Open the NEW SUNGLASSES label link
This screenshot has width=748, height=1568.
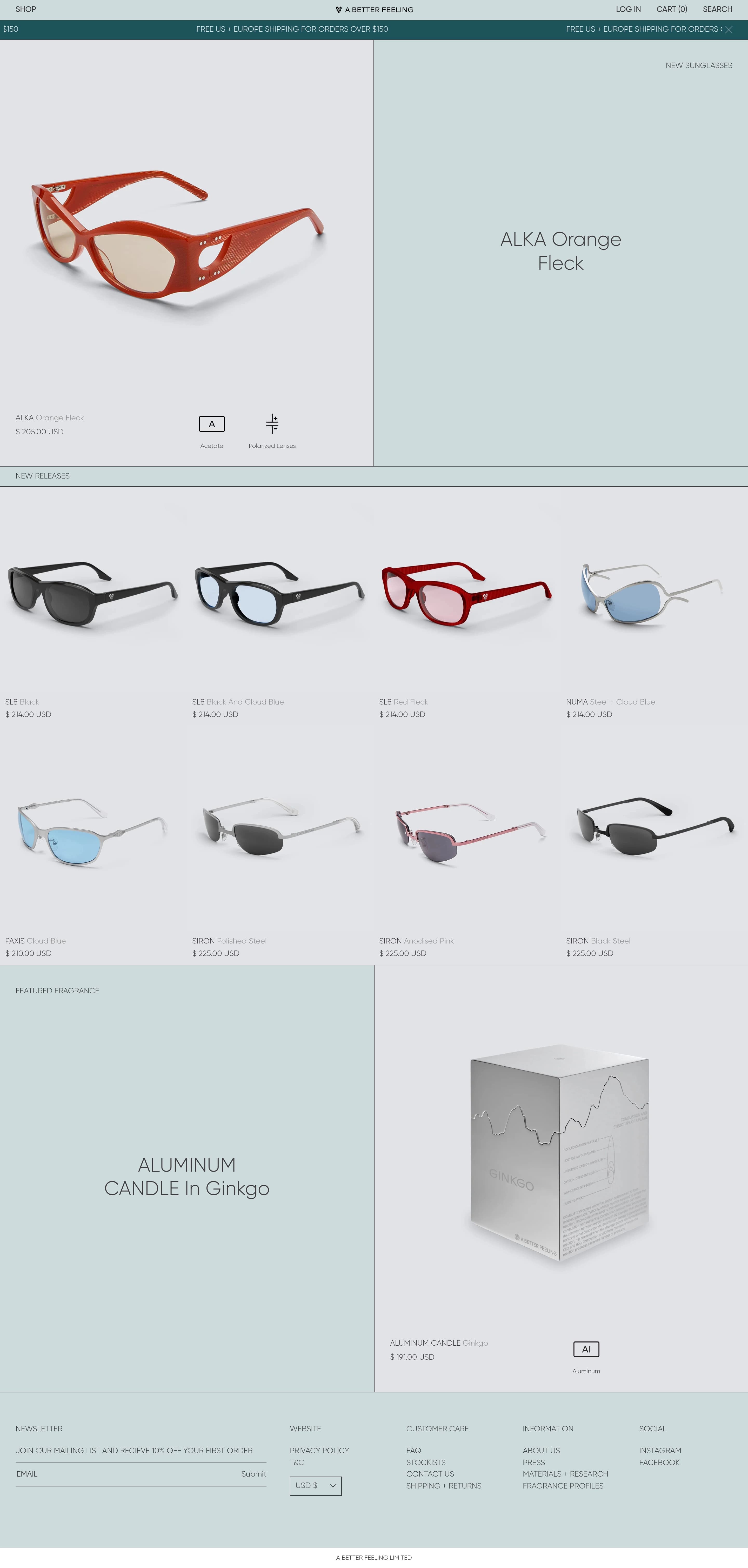[699, 65]
